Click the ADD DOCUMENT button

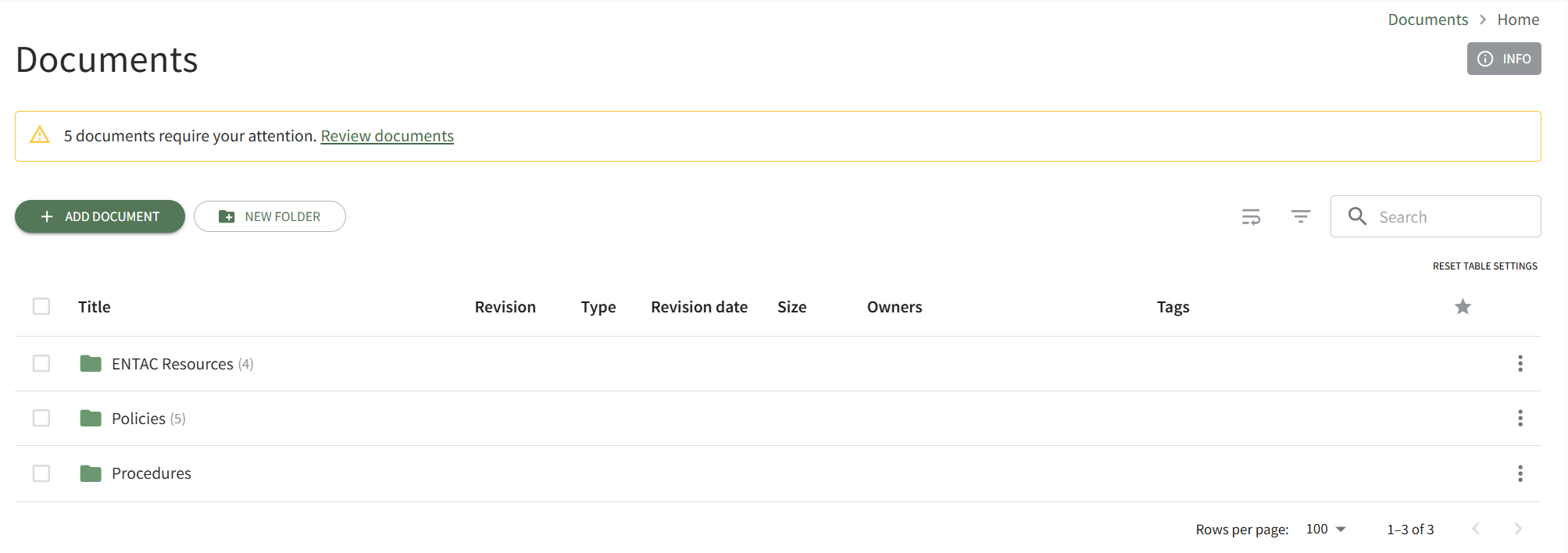100,216
